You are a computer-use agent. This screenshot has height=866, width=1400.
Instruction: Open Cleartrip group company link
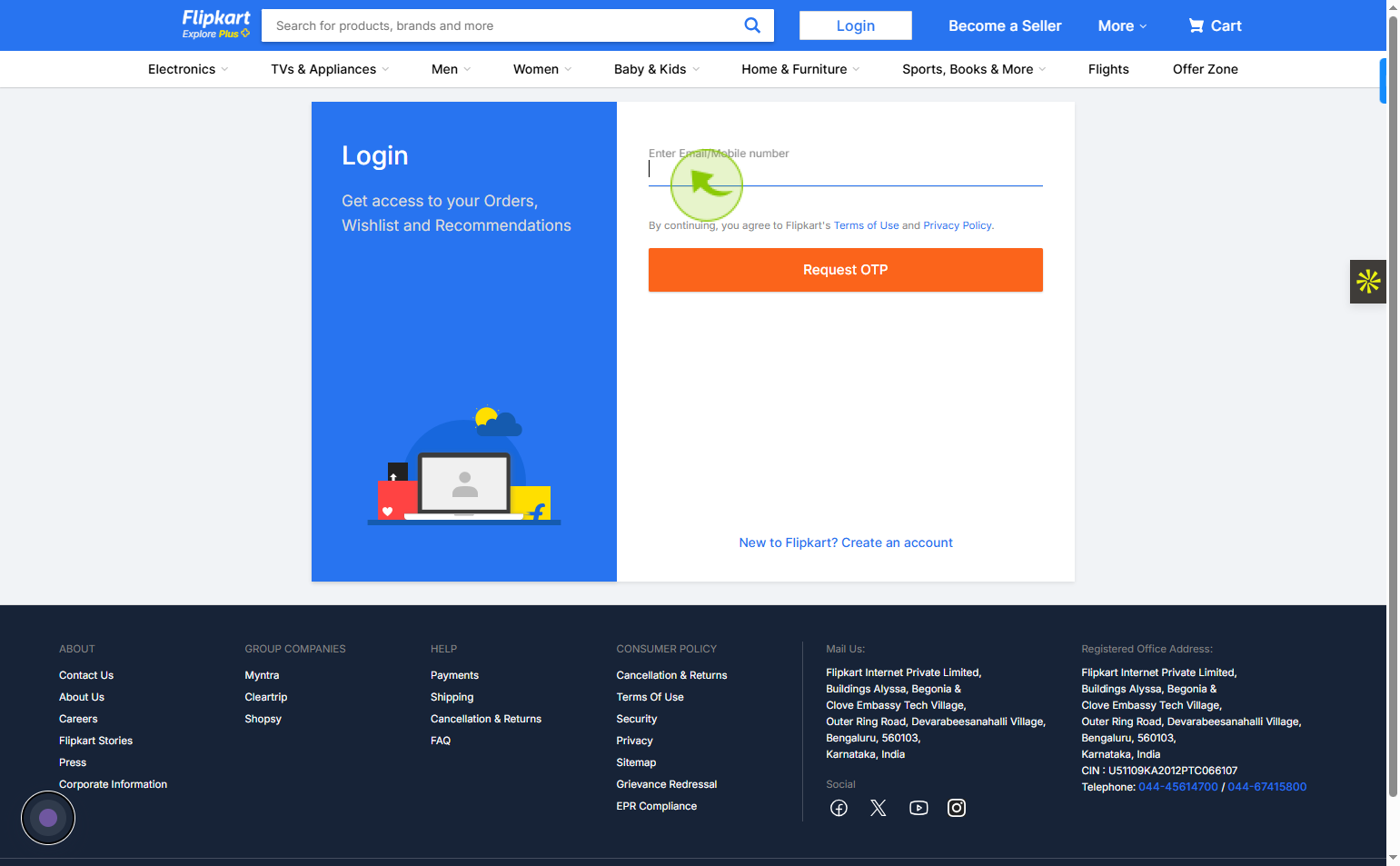(265, 697)
